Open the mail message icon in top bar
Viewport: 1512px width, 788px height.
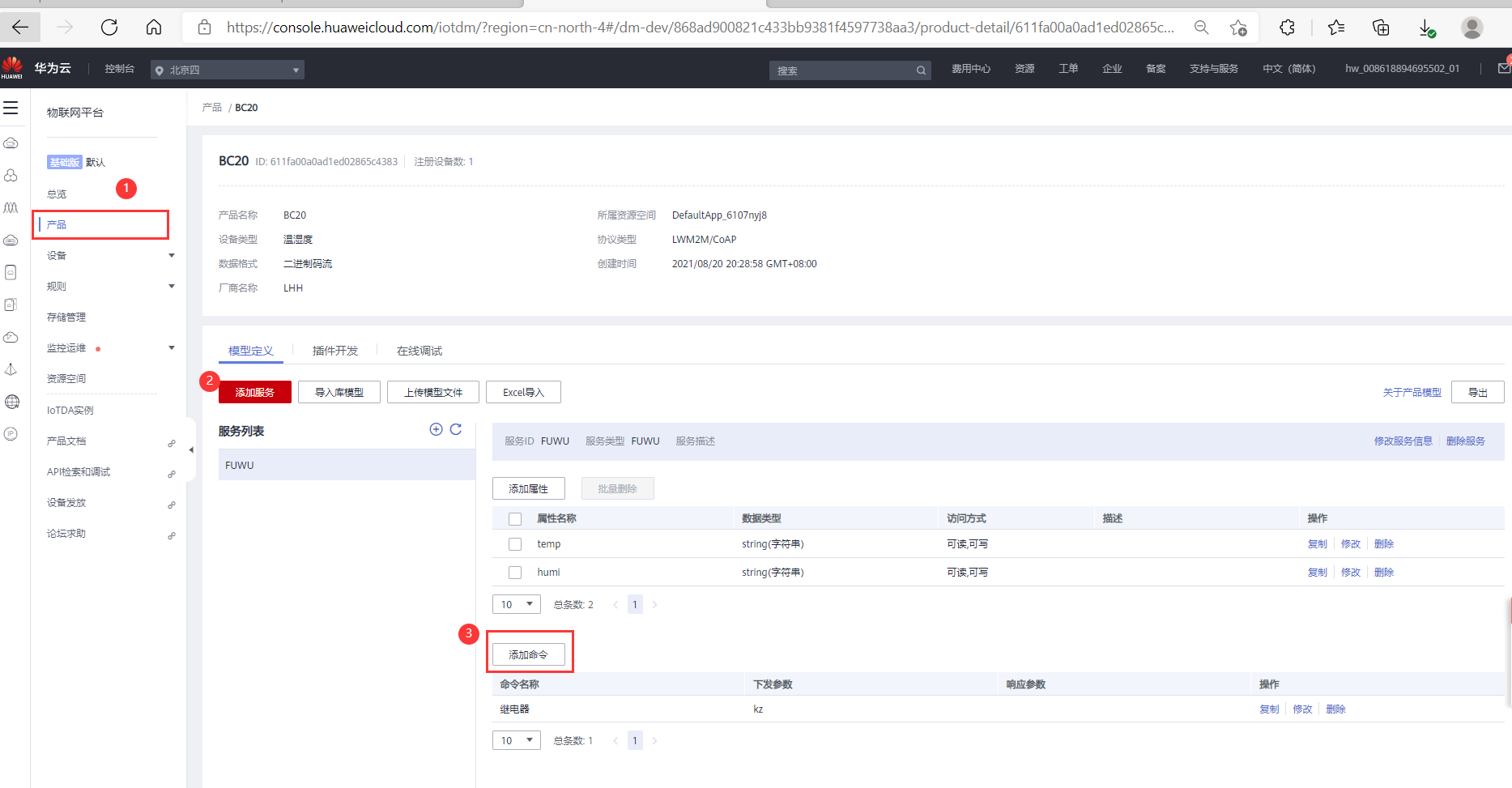tap(1504, 69)
